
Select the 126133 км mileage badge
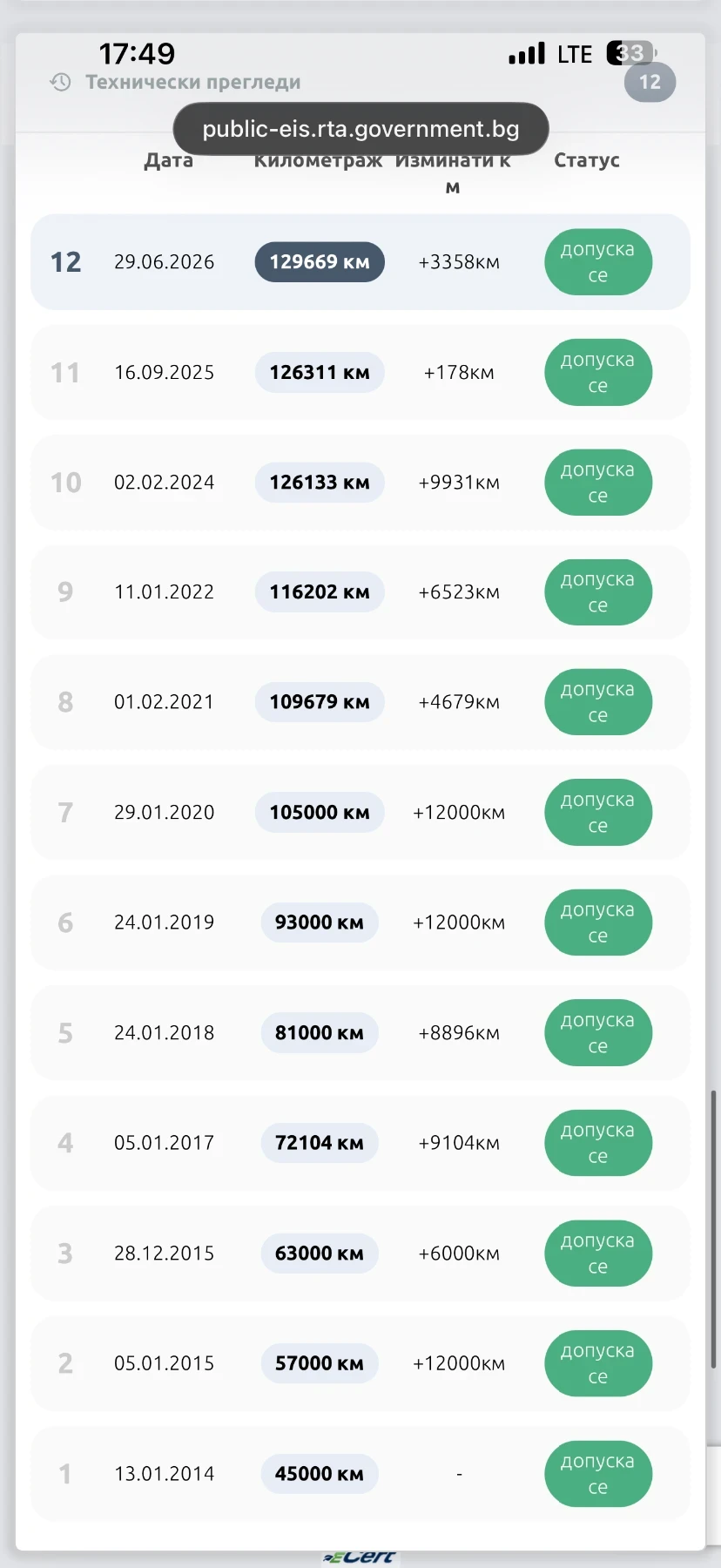pyautogui.click(x=320, y=483)
